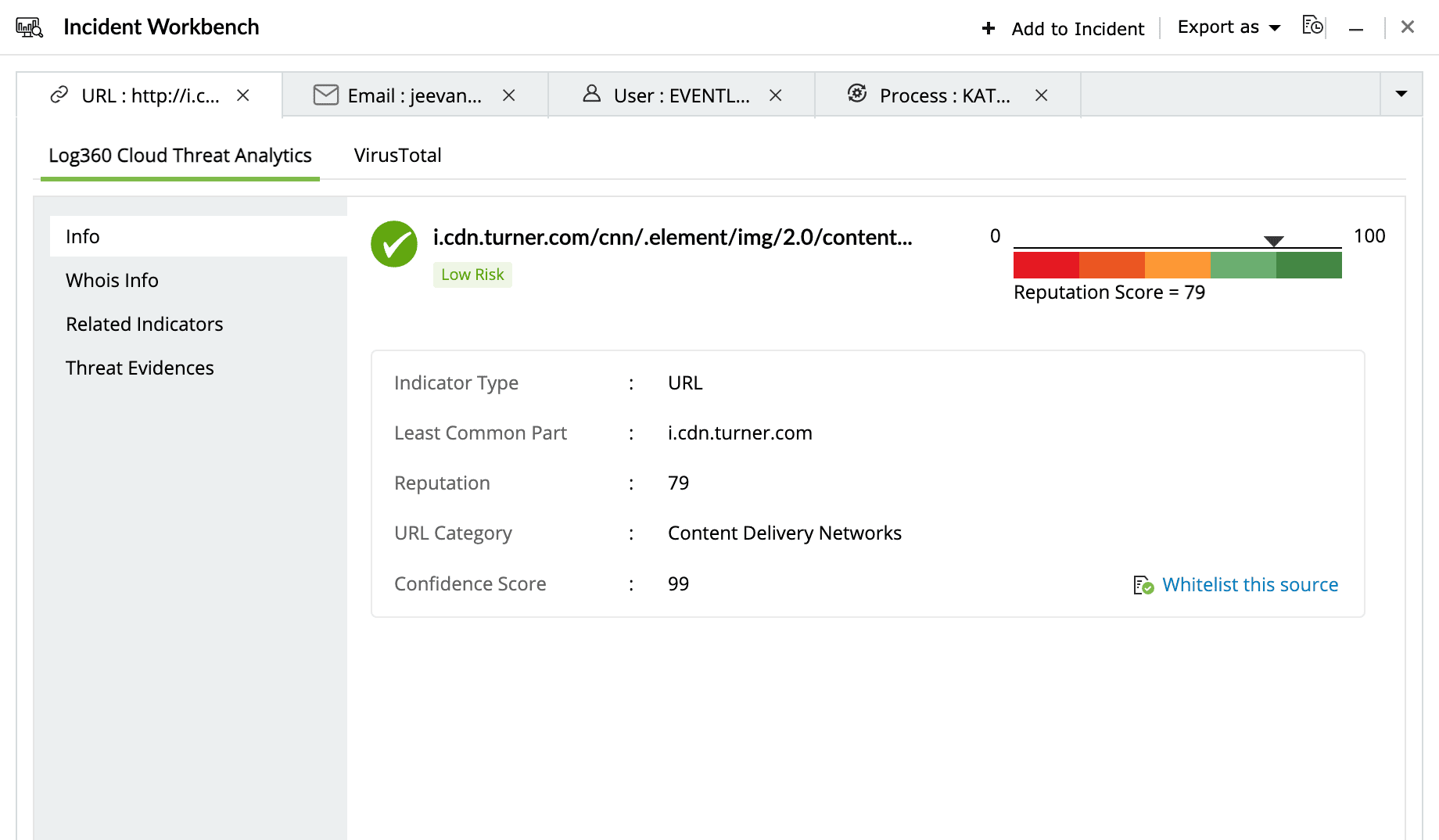Click the whitelist document icon
Viewport: 1439px width, 840px height.
(1143, 585)
